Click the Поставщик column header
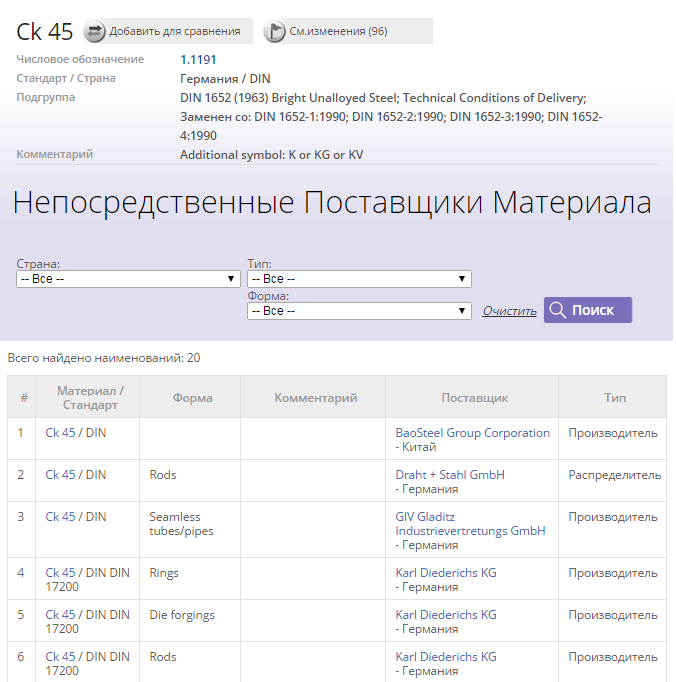This screenshot has width=676, height=682. tap(472, 398)
